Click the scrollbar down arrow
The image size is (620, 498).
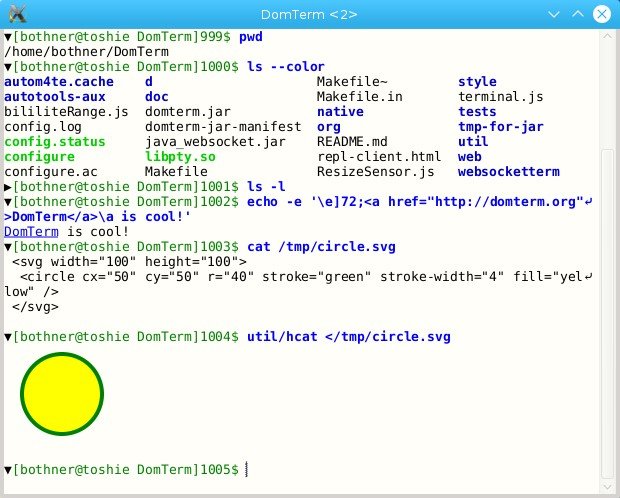point(607,487)
